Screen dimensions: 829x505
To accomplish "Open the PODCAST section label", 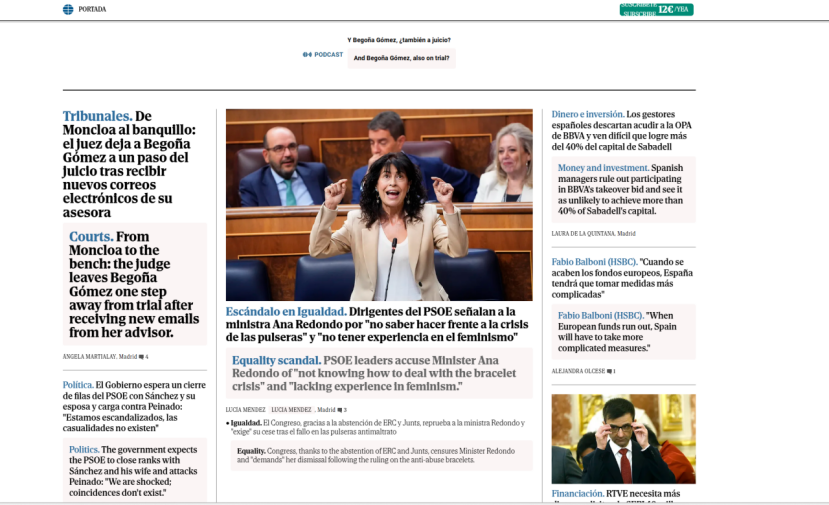I will point(328,54).
